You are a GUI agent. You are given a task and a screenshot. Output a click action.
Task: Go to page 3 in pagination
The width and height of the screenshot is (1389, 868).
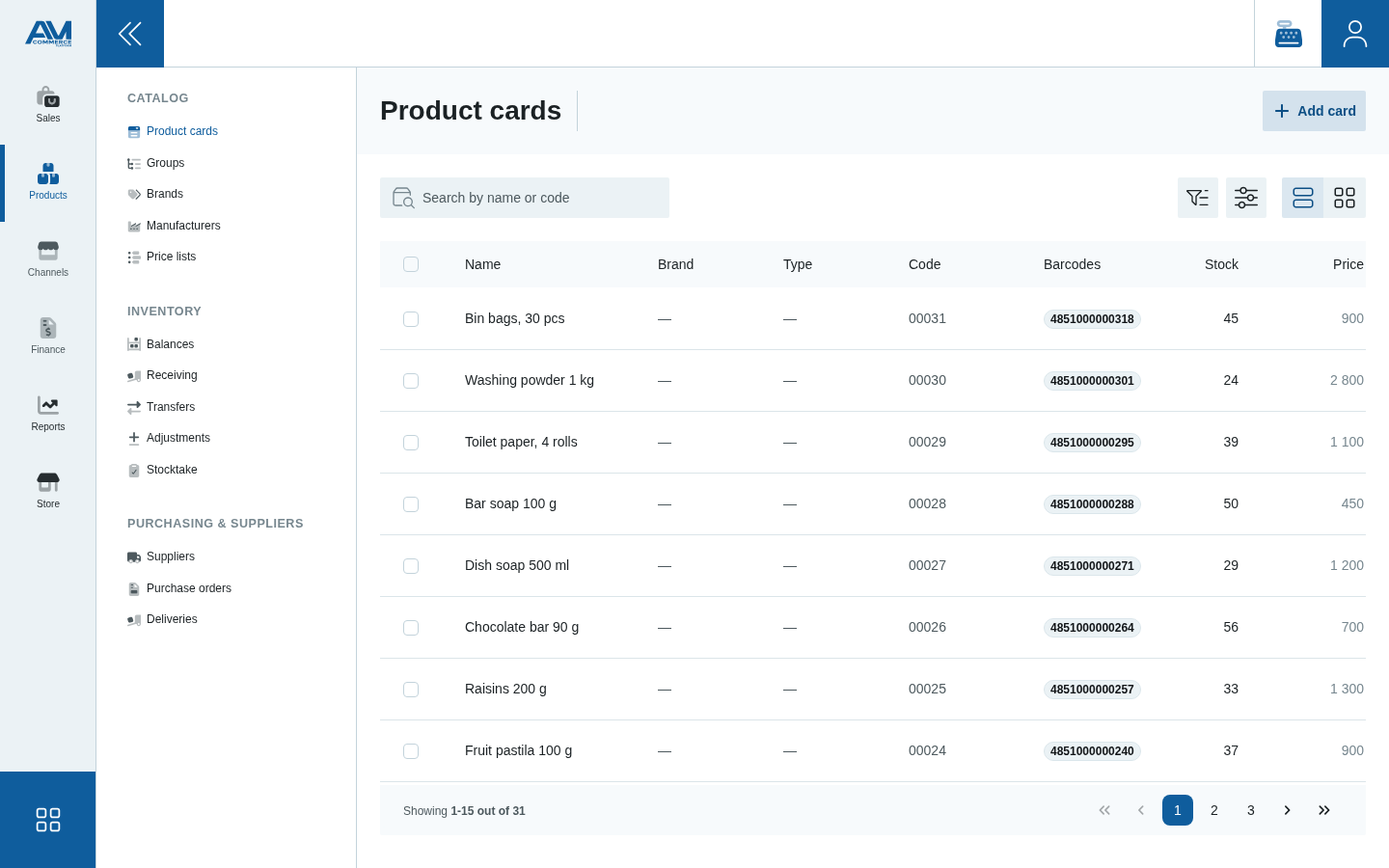1251,810
